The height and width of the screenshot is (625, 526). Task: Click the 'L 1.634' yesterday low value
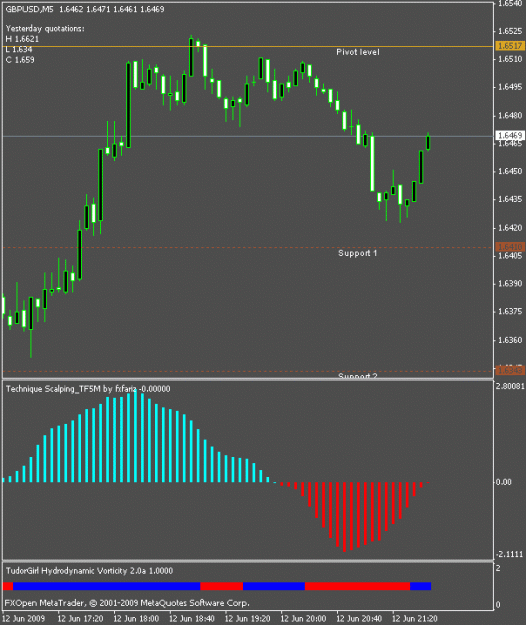point(19,49)
